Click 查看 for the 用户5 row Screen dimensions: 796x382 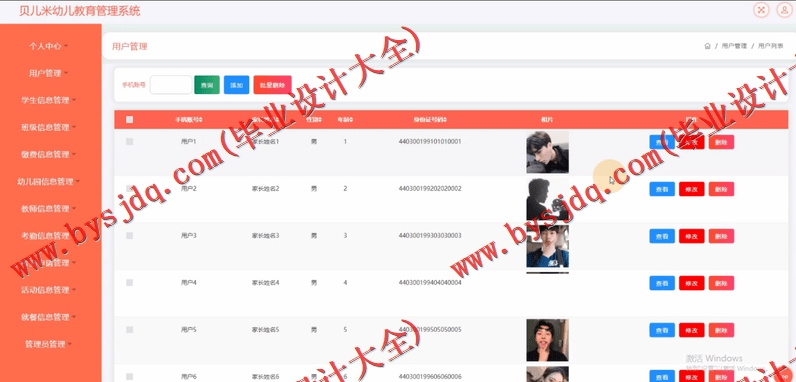[662, 330]
